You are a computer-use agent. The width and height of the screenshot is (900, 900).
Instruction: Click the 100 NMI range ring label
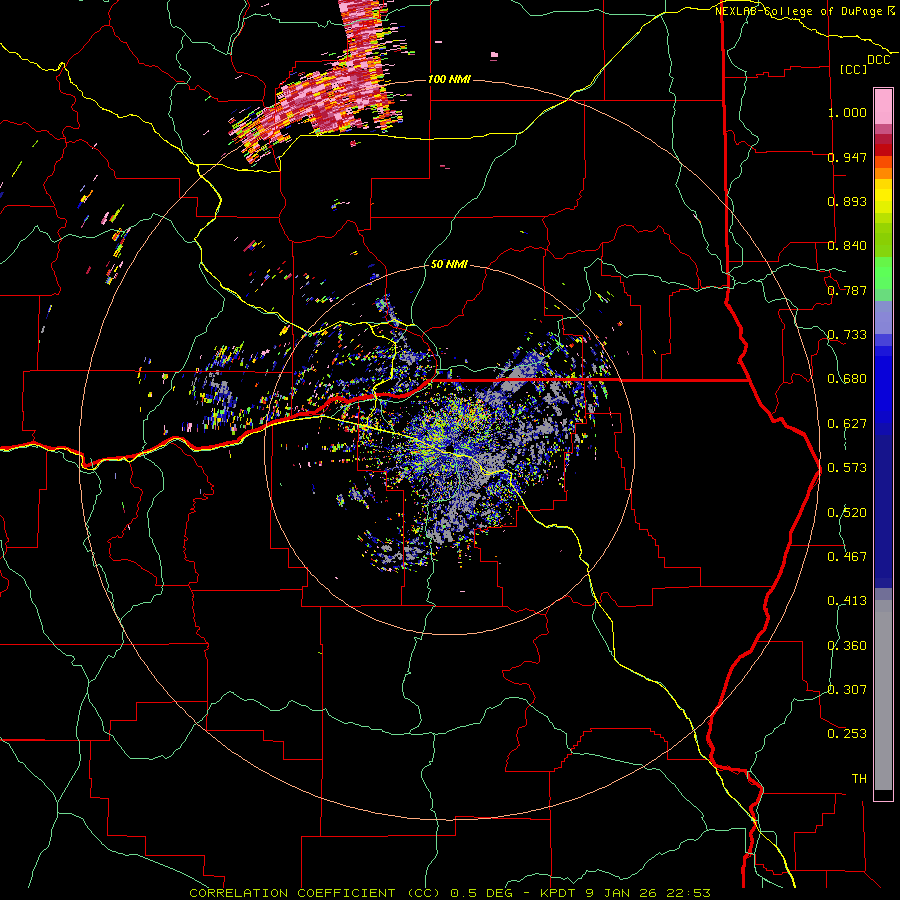[449, 79]
